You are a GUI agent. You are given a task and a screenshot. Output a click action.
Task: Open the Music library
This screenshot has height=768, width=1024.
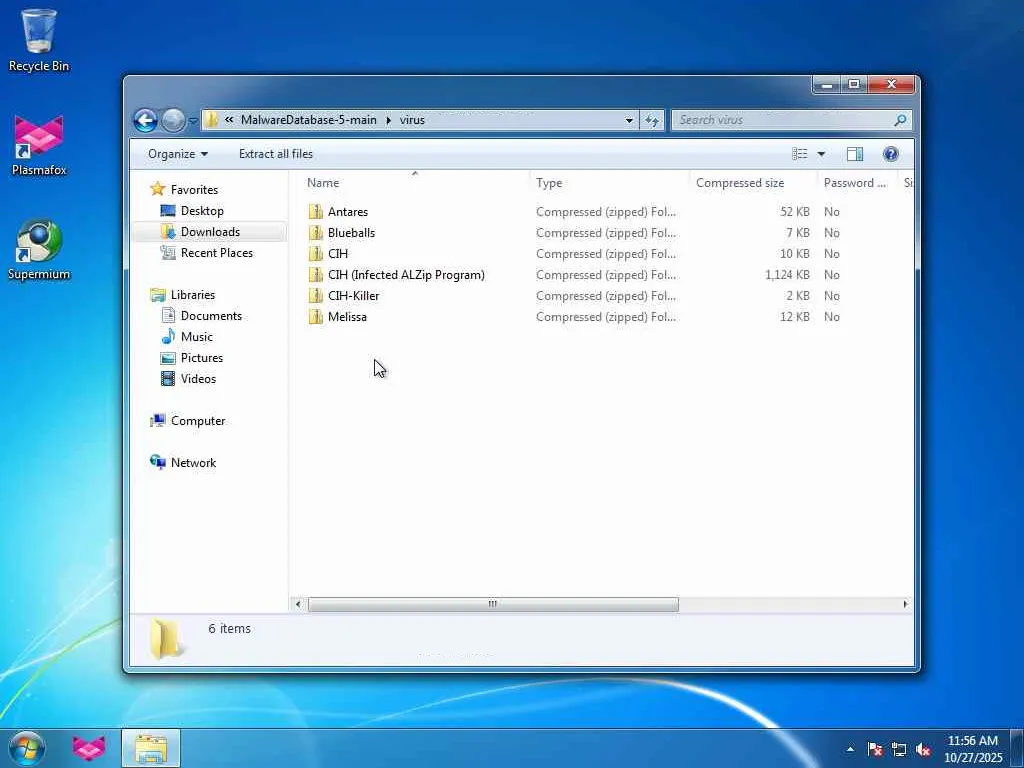(197, 337)
